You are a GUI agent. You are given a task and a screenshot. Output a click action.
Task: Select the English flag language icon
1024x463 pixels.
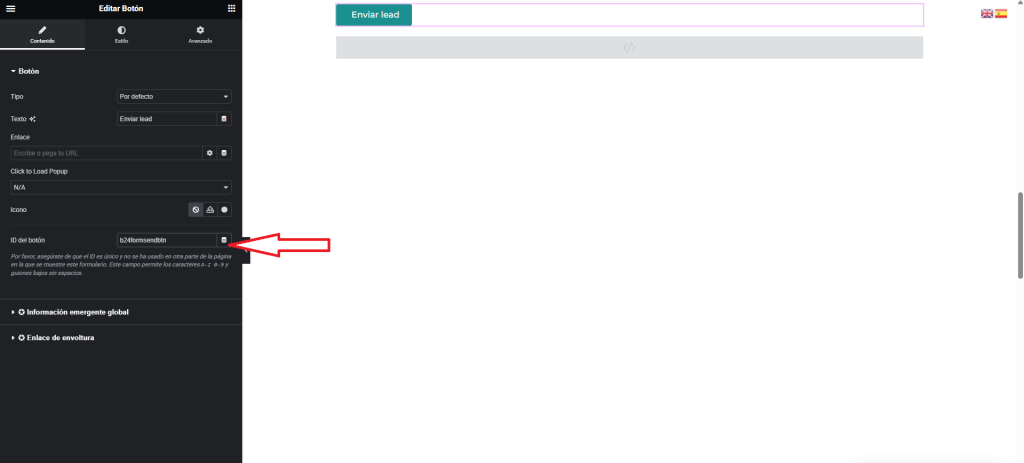point(986,14)
